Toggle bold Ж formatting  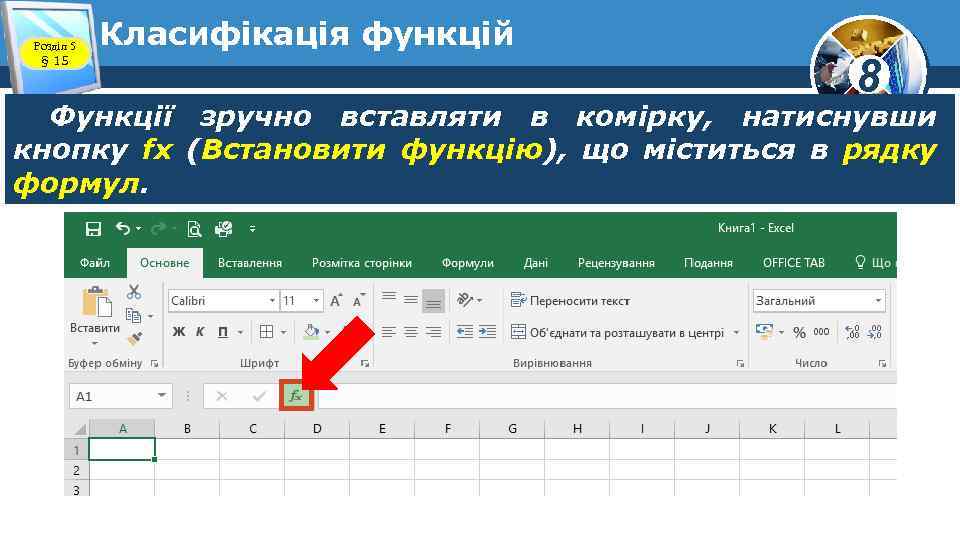tap(178, 332)
